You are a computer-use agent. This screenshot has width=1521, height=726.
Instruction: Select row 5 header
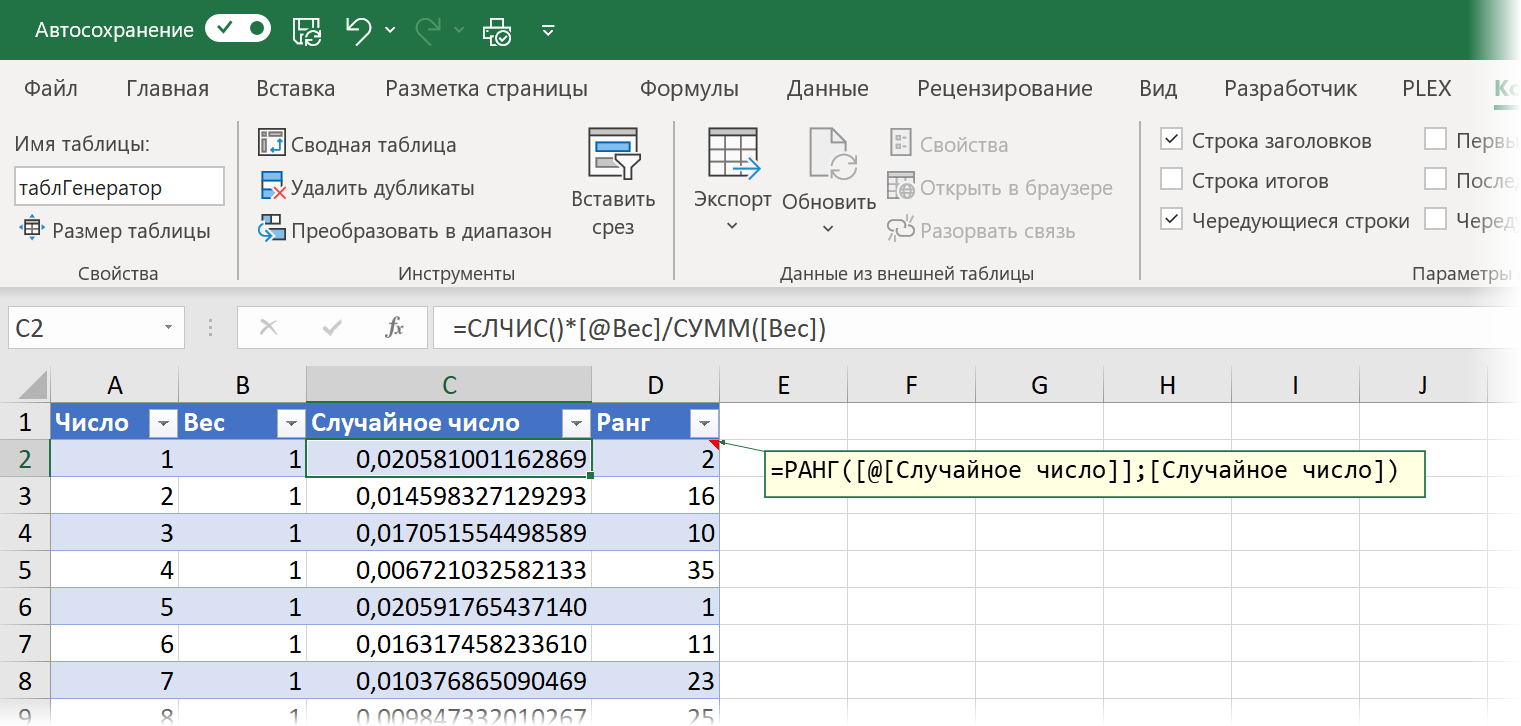click(x=25, y=570)
